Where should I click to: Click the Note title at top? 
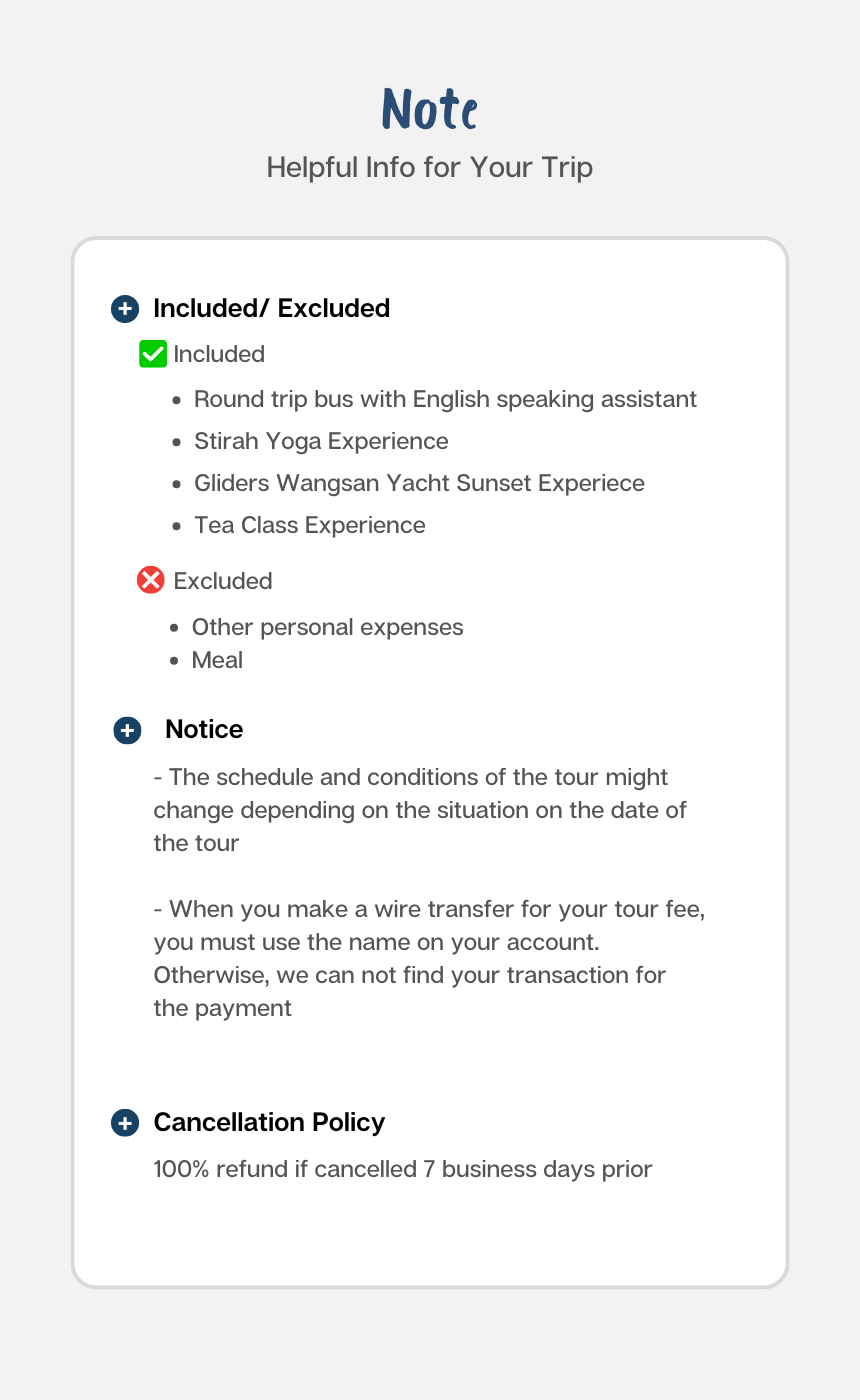click(430, 109)
